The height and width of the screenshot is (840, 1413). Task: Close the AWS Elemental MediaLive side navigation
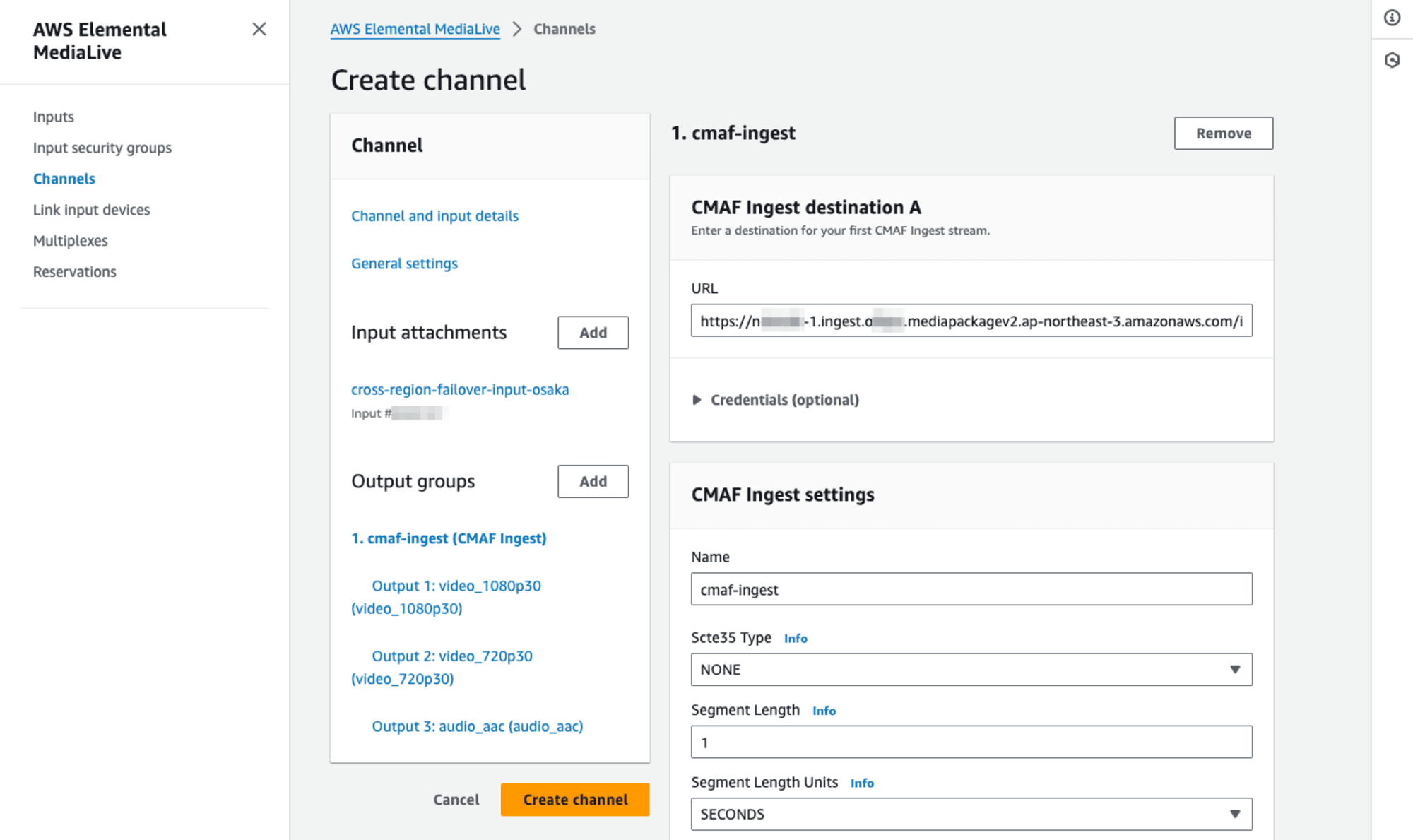(259, 29)
